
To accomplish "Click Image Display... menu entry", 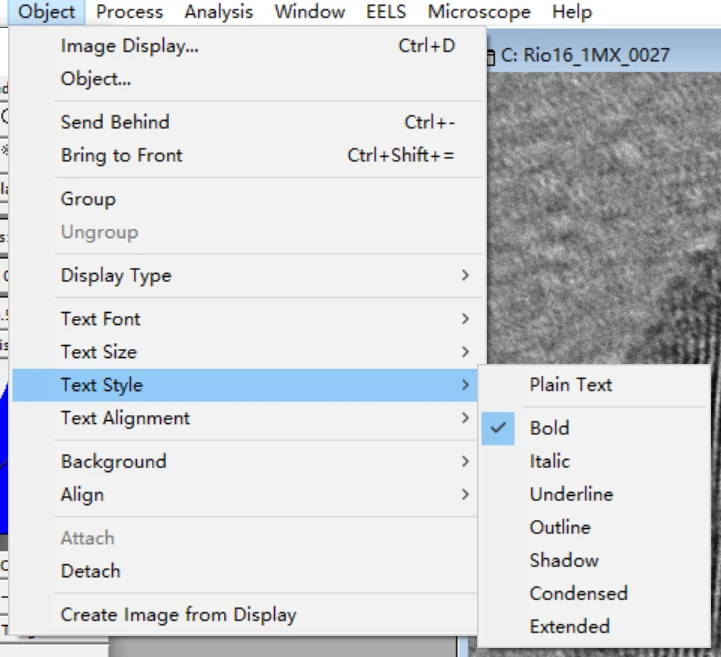I will pos(129,46).
